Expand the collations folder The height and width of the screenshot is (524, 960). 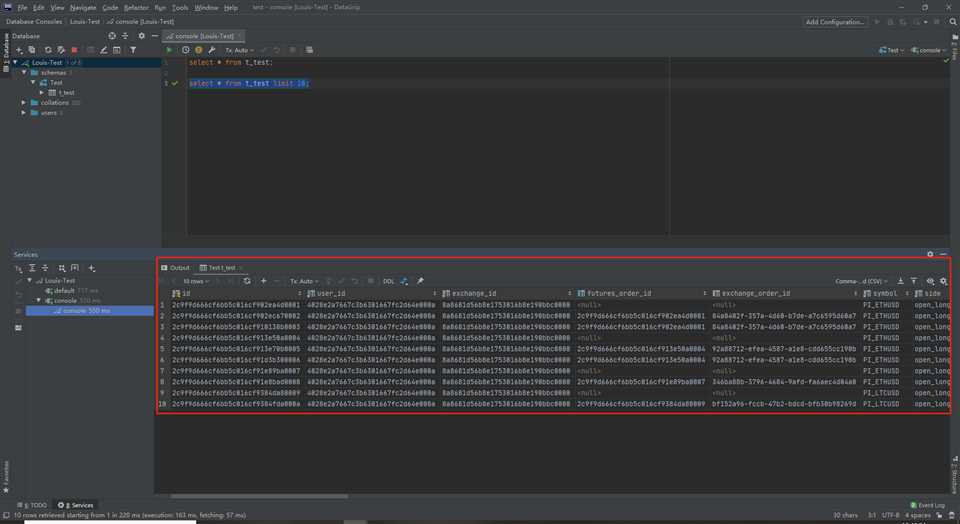tap(24, 103)
